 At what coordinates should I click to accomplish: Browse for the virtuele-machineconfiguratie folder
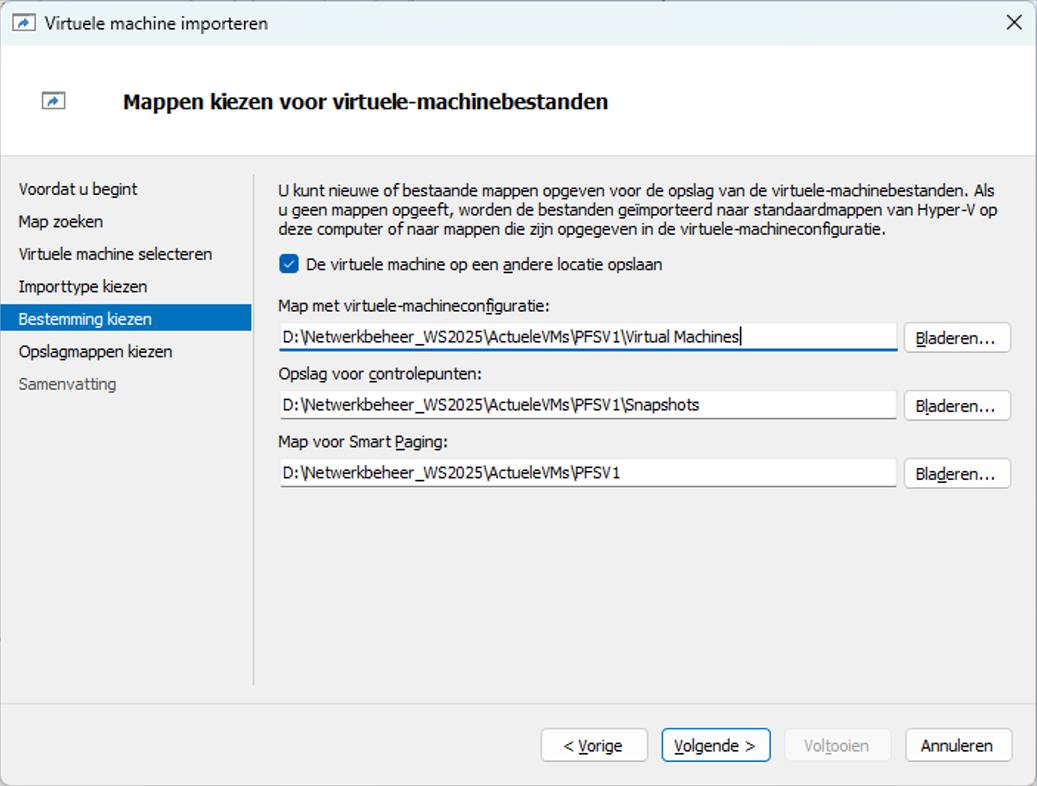[x=957, y=337]
